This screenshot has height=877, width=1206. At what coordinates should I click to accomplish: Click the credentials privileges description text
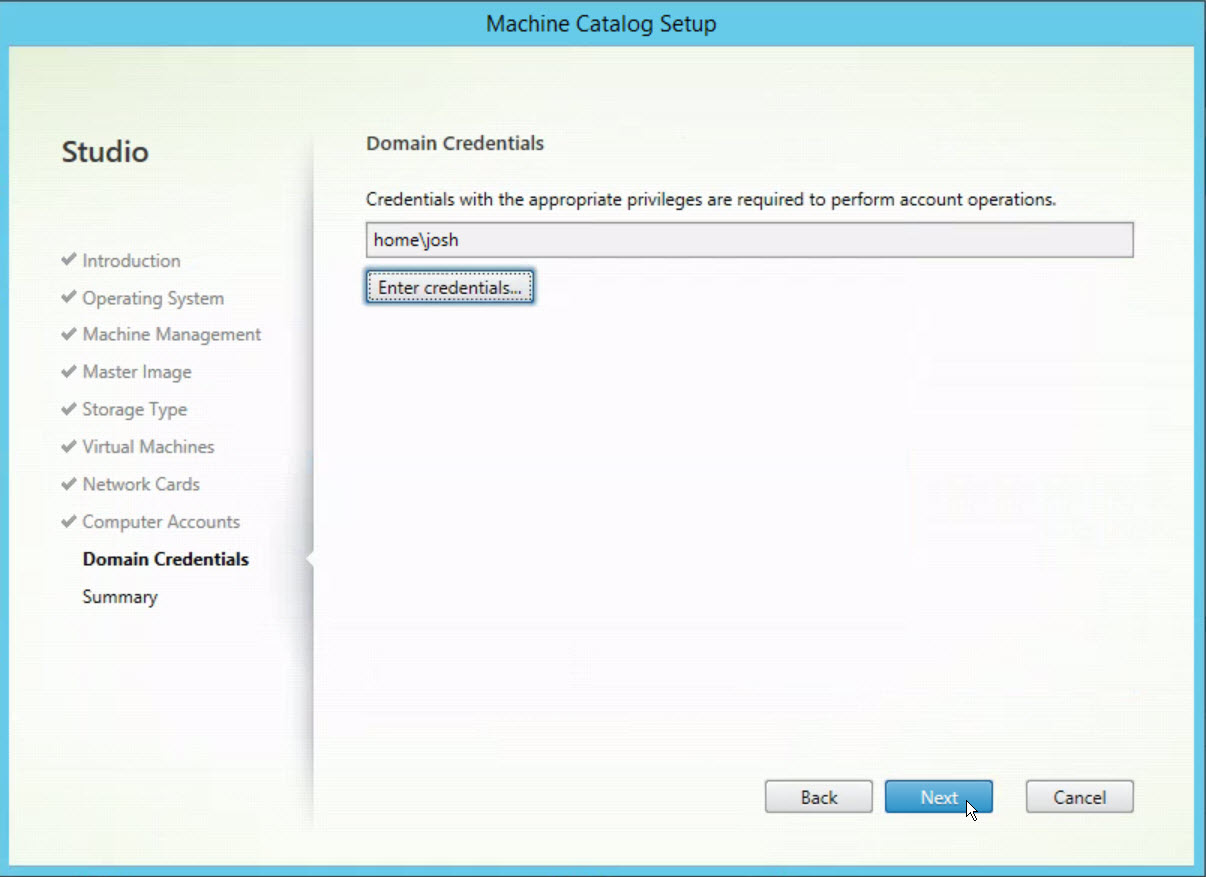click(711, 199)
